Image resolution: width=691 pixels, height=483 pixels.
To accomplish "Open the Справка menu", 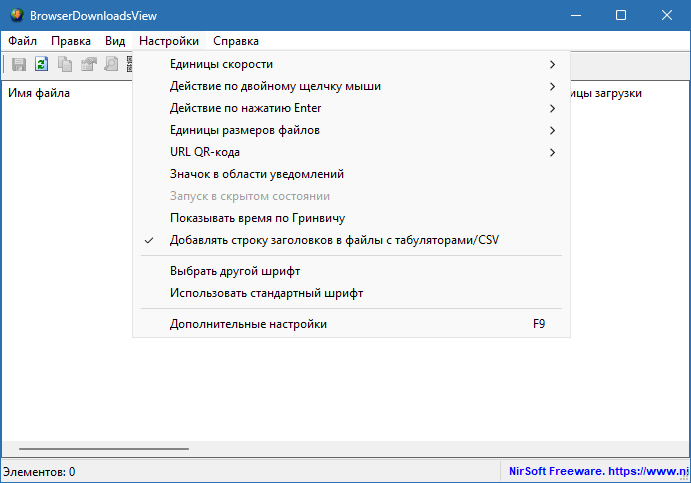I will tap(236, 41).
